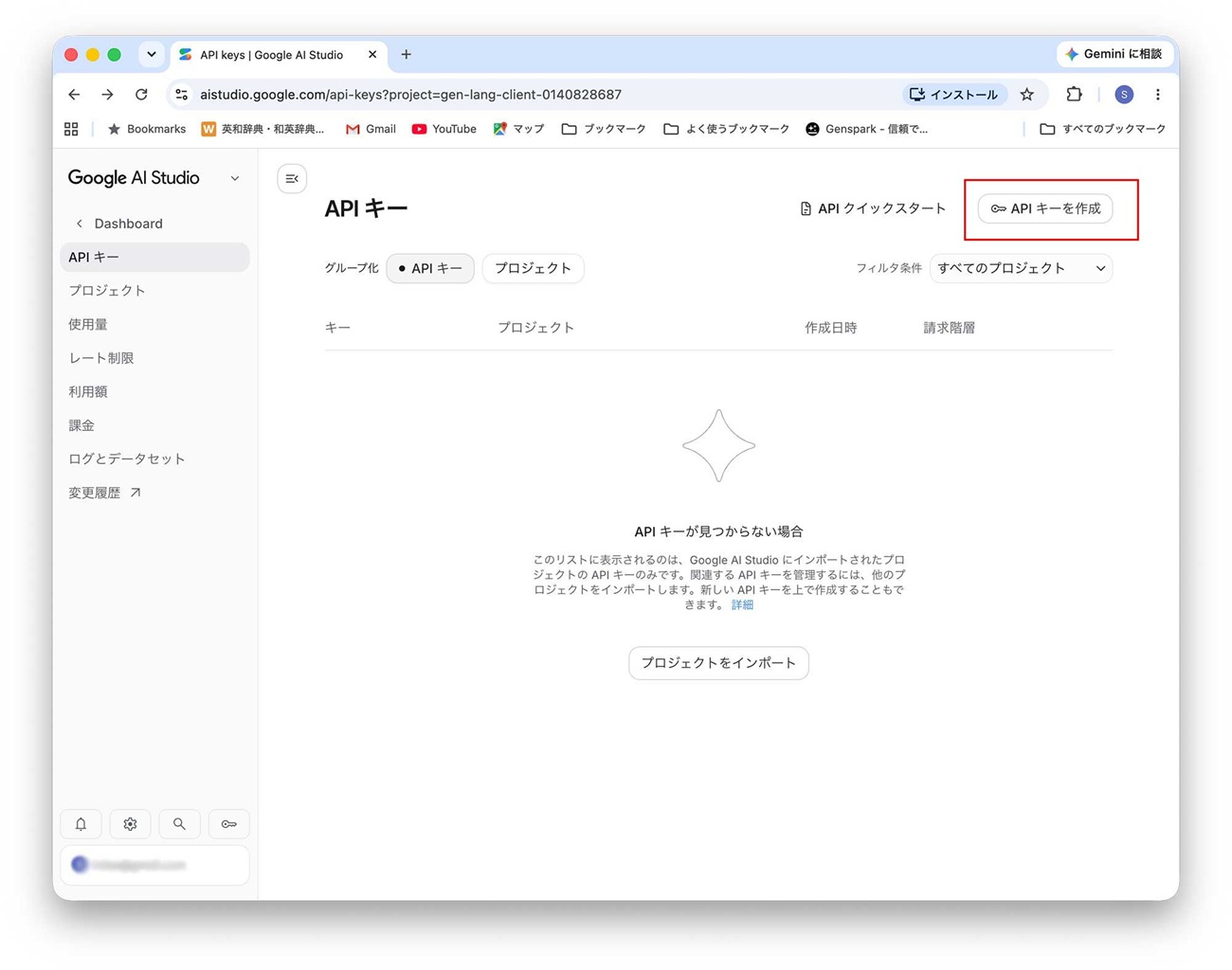Open プロジェクト in the sidebar

pos(107,291)
